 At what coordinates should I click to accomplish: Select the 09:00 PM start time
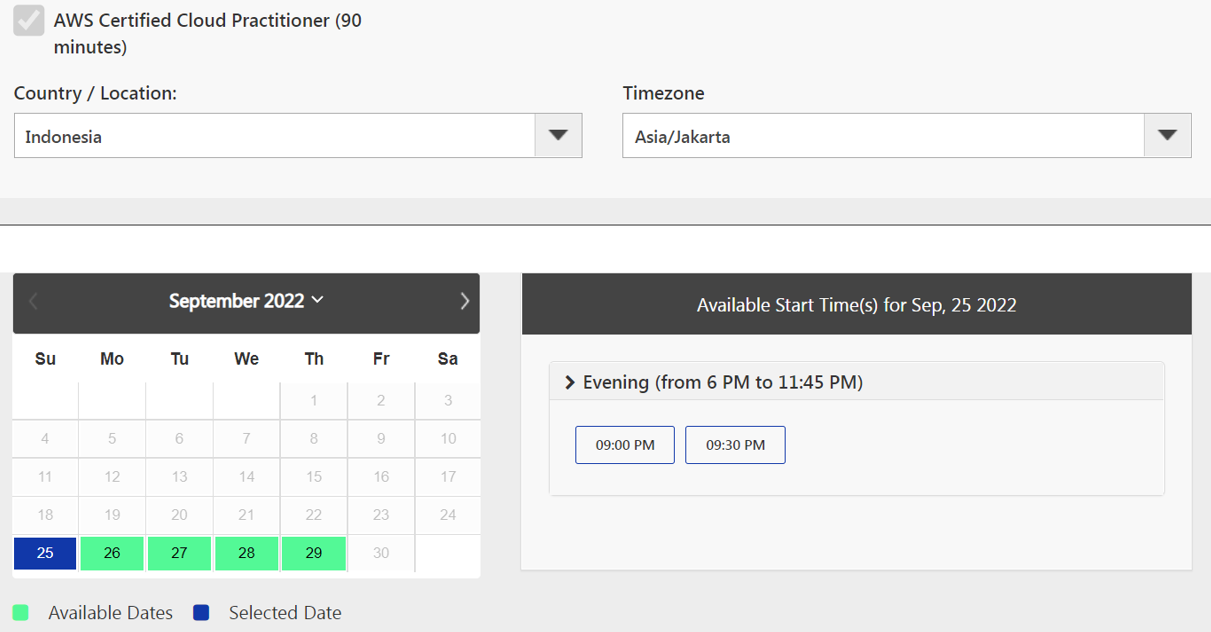pos(625,445)
